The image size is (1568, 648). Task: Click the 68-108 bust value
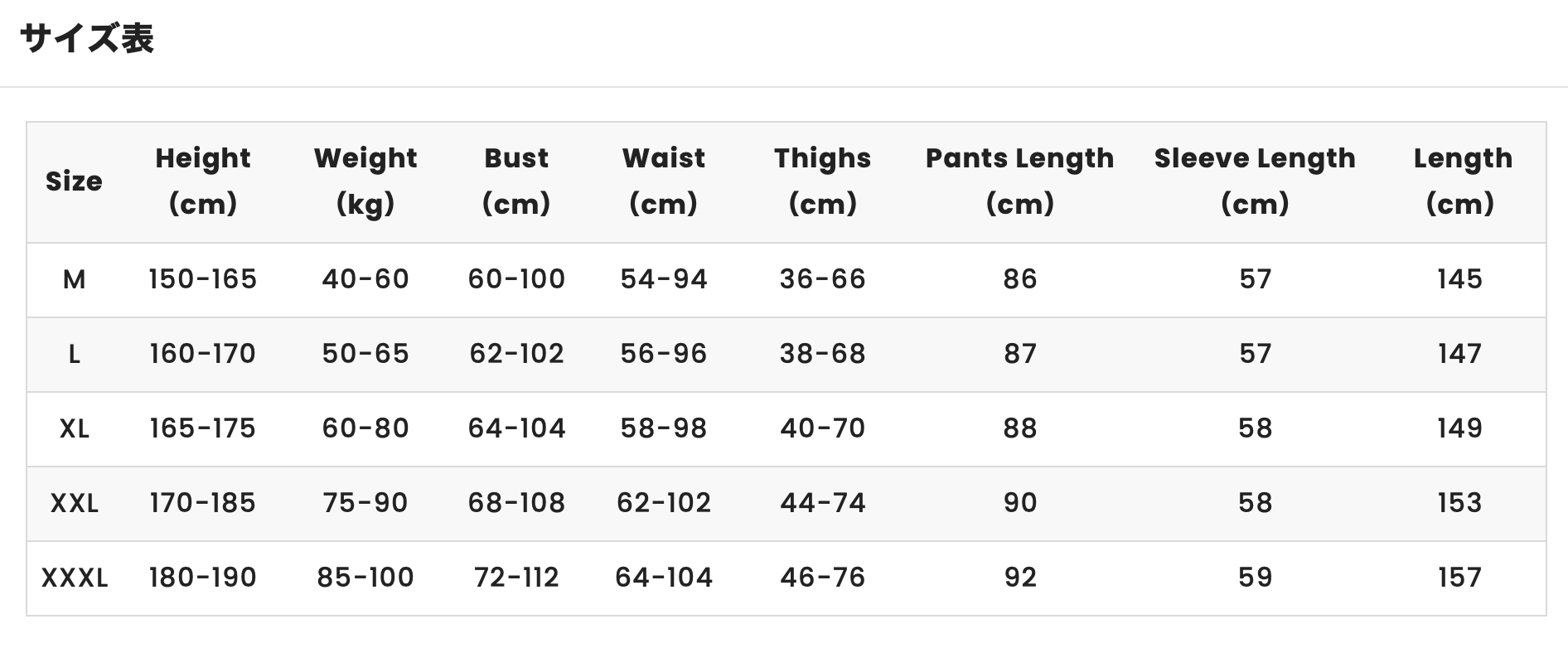[516, 503]
